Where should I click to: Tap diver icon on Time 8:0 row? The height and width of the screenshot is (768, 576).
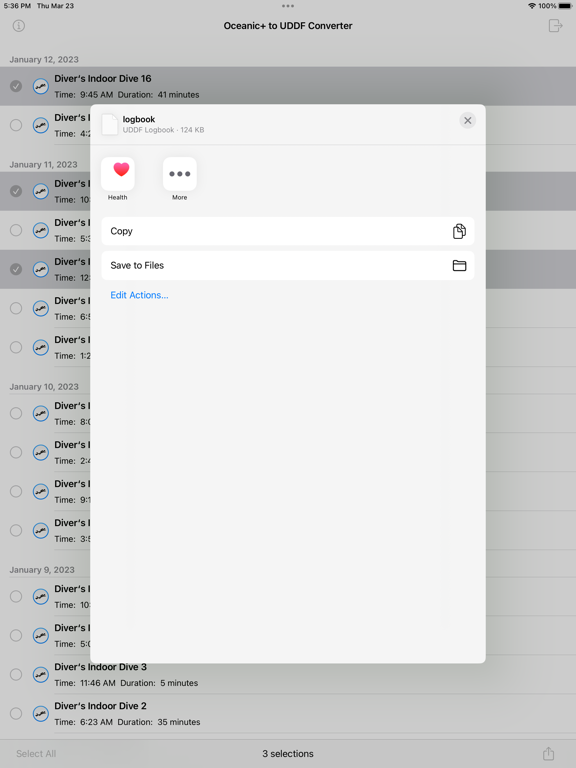[41, 413]
